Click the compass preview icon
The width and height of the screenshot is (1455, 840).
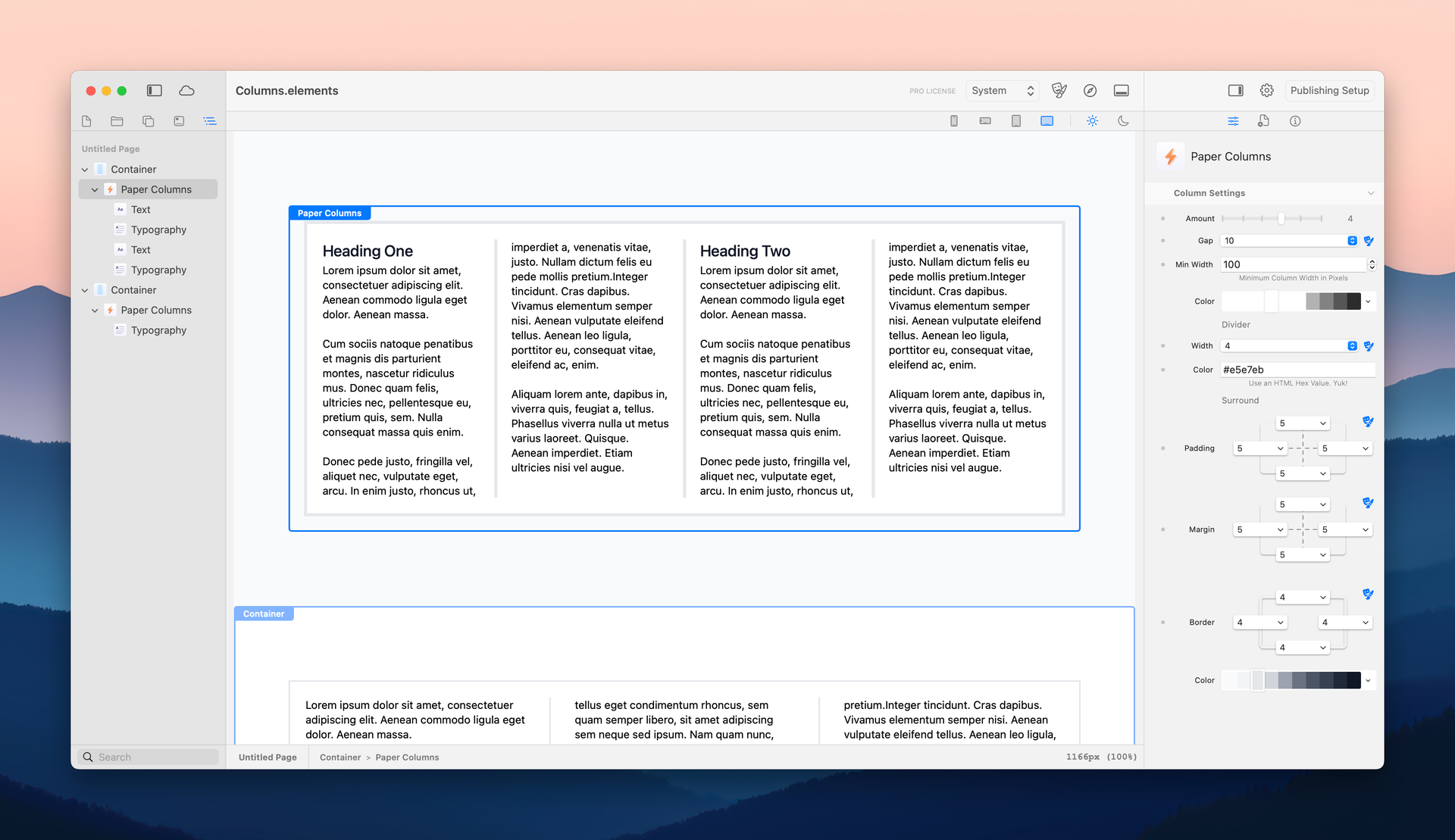(1090, 91)
